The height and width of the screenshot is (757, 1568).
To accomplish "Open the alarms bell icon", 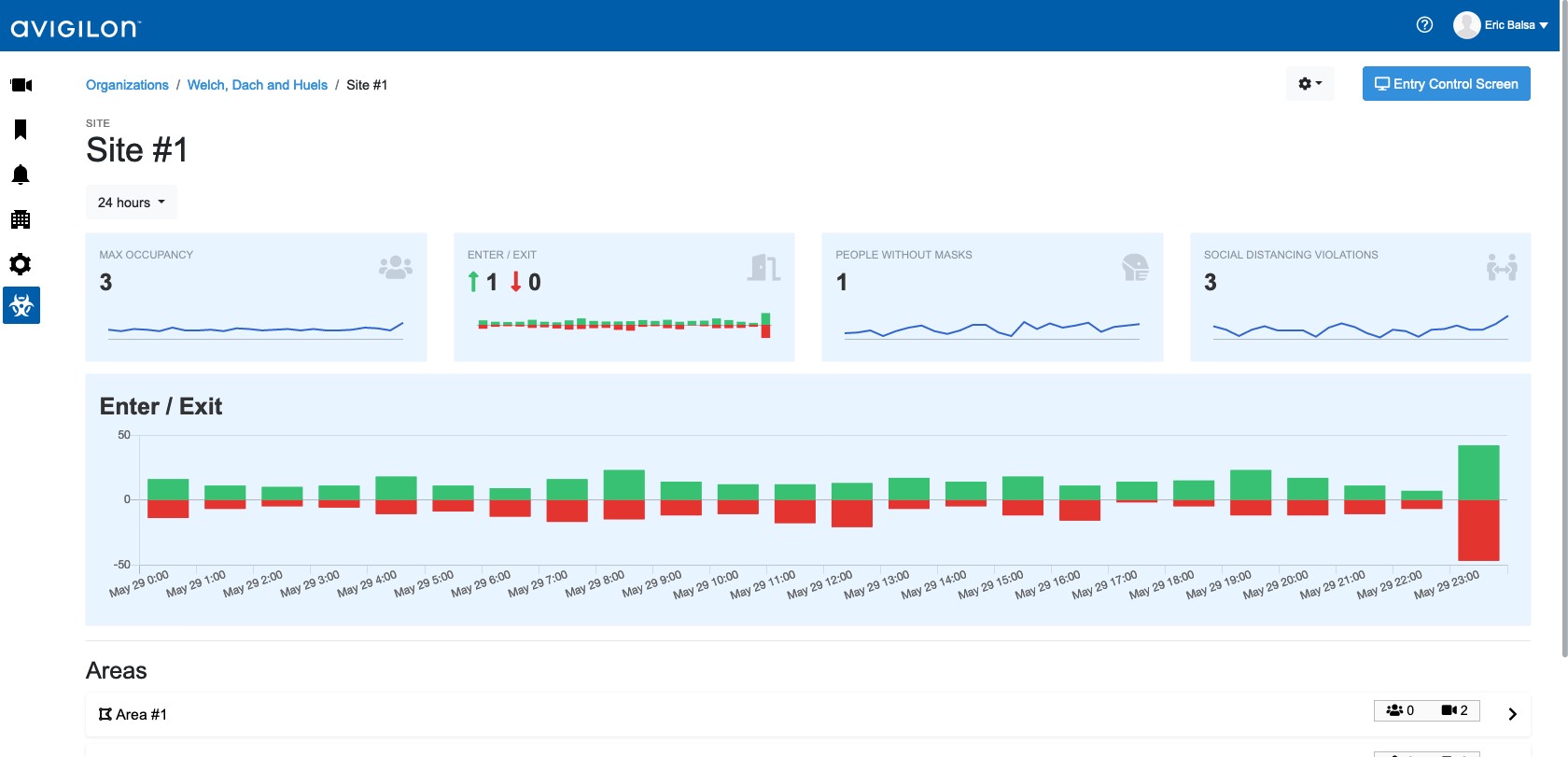I will 21,175.
